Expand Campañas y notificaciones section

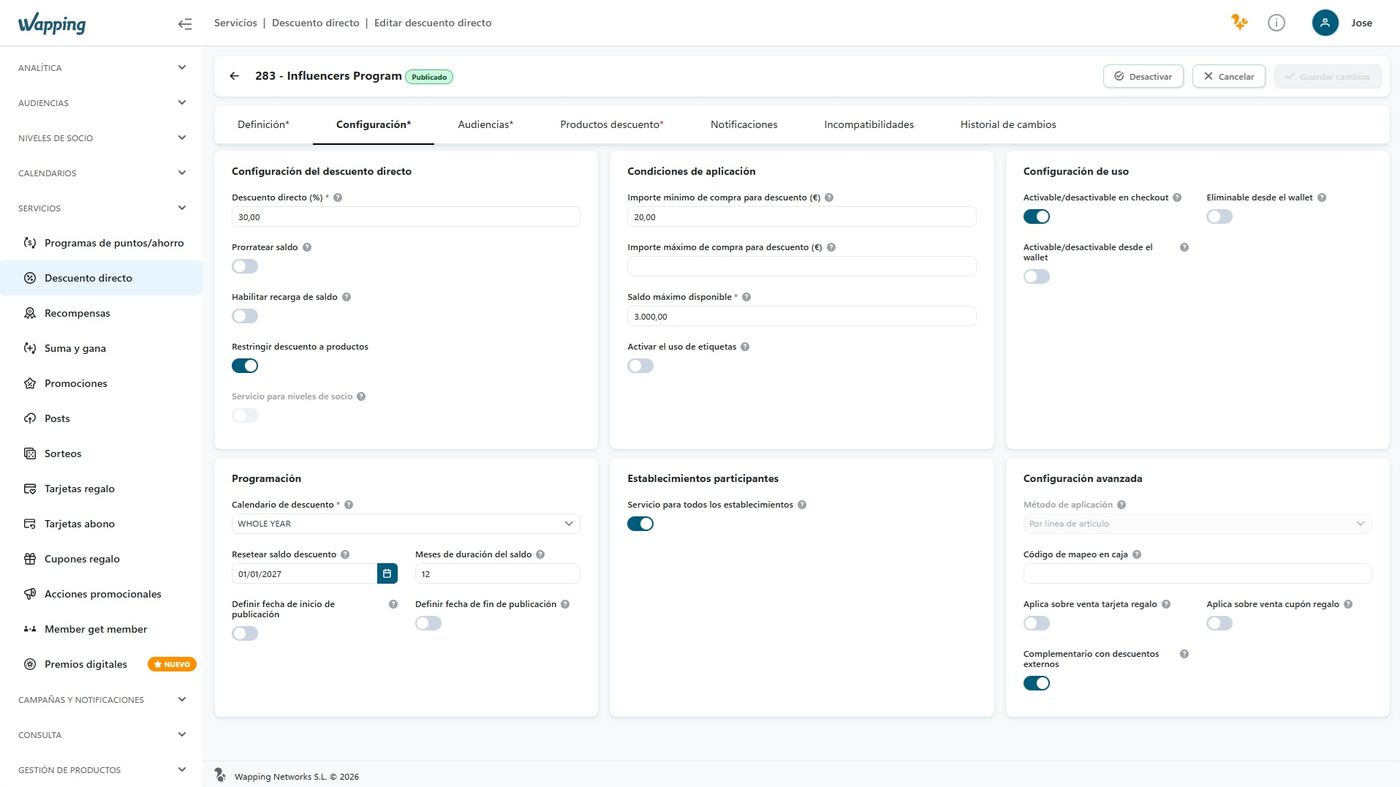[x=101, y=700]
